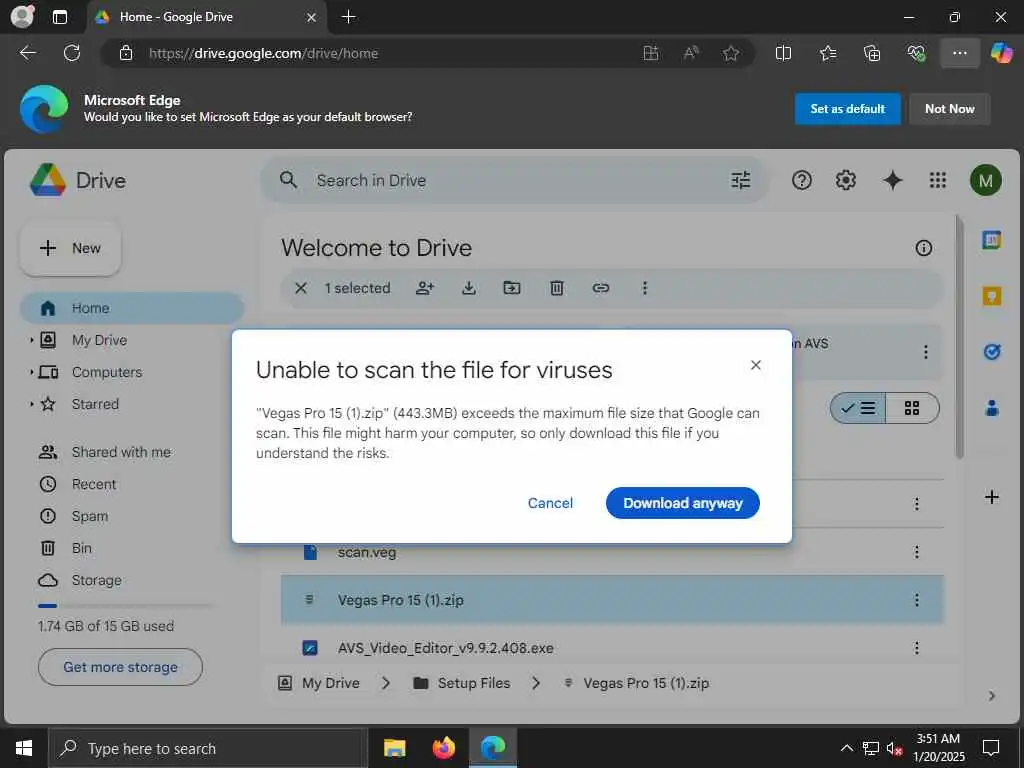The width and height of the screenshot is (1024, 768).
Task: Open Drive help support icon
Action: point(801,180)
